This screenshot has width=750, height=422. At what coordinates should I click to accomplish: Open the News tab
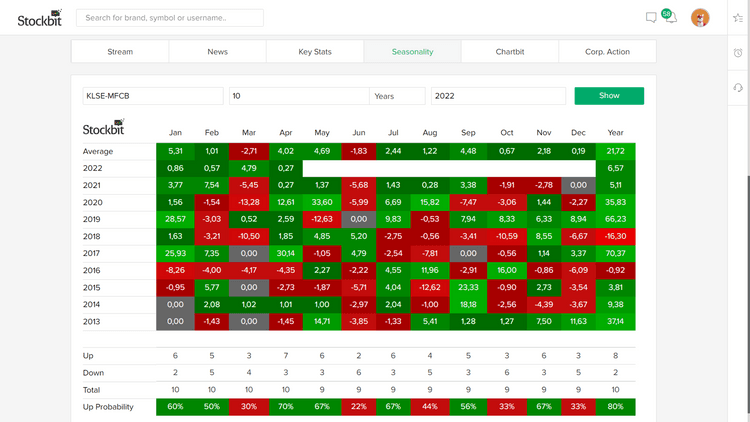(x=217, y=52)
